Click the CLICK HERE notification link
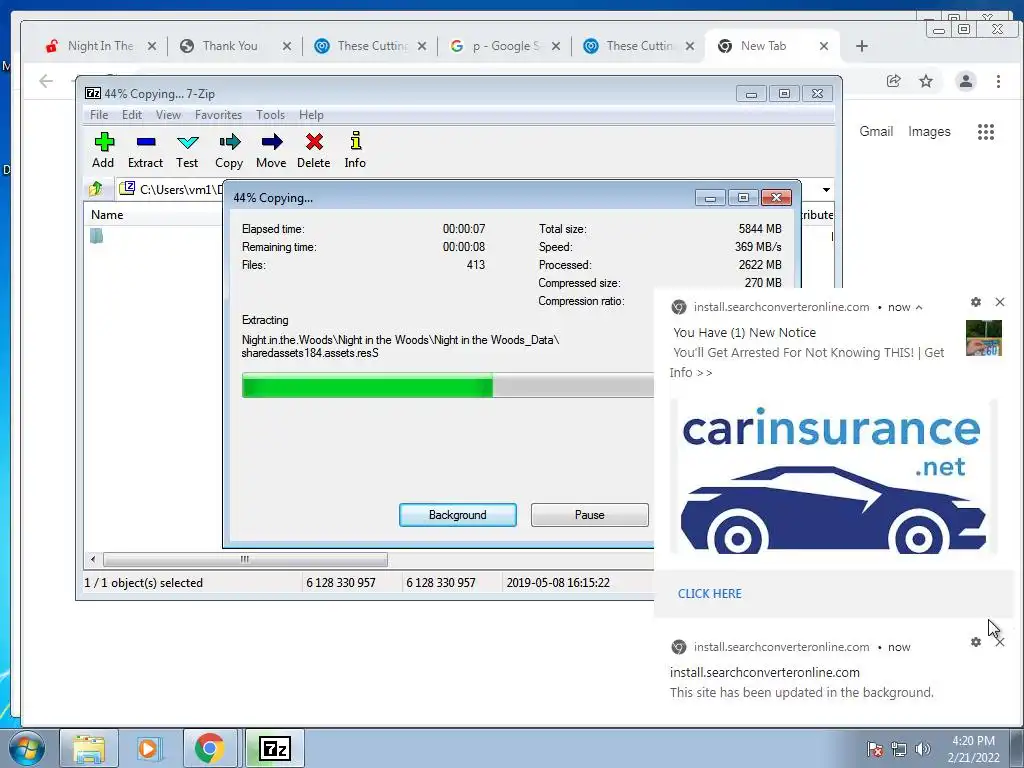The height and width of the screenshot is (768, 1024). pyautogui.click(x=710, y=594)
